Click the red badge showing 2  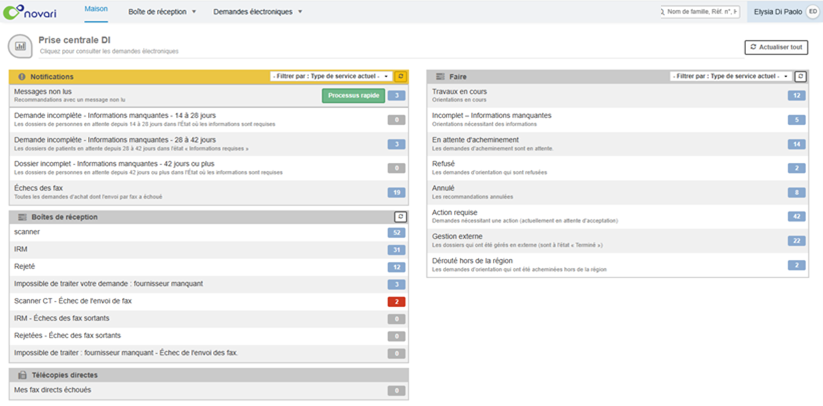pos(397,302)
